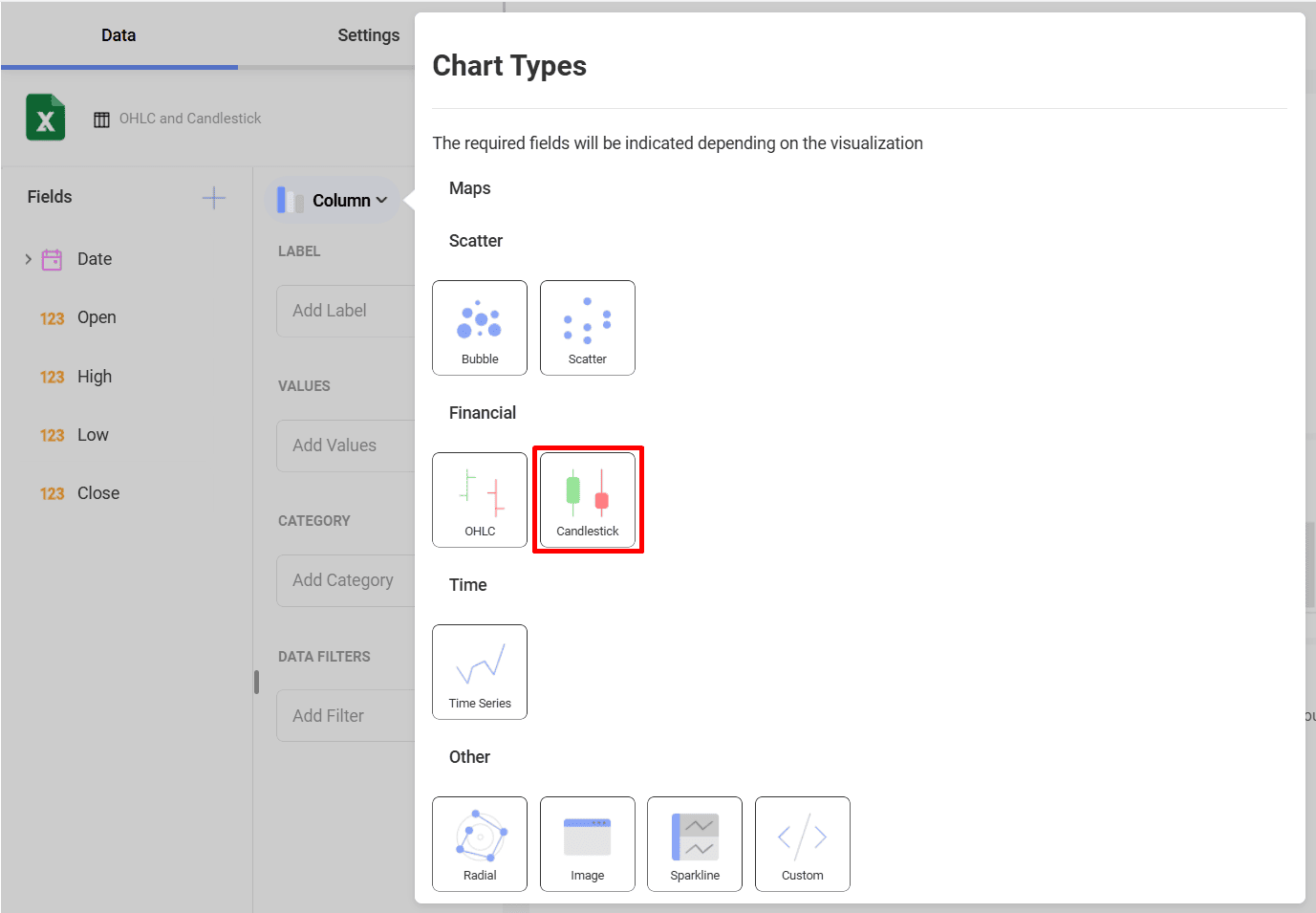Image resolution: width=1316 pixels, height=913 pixels.
Task: Click the Financial section heading
Action: (x=483, y=413)
